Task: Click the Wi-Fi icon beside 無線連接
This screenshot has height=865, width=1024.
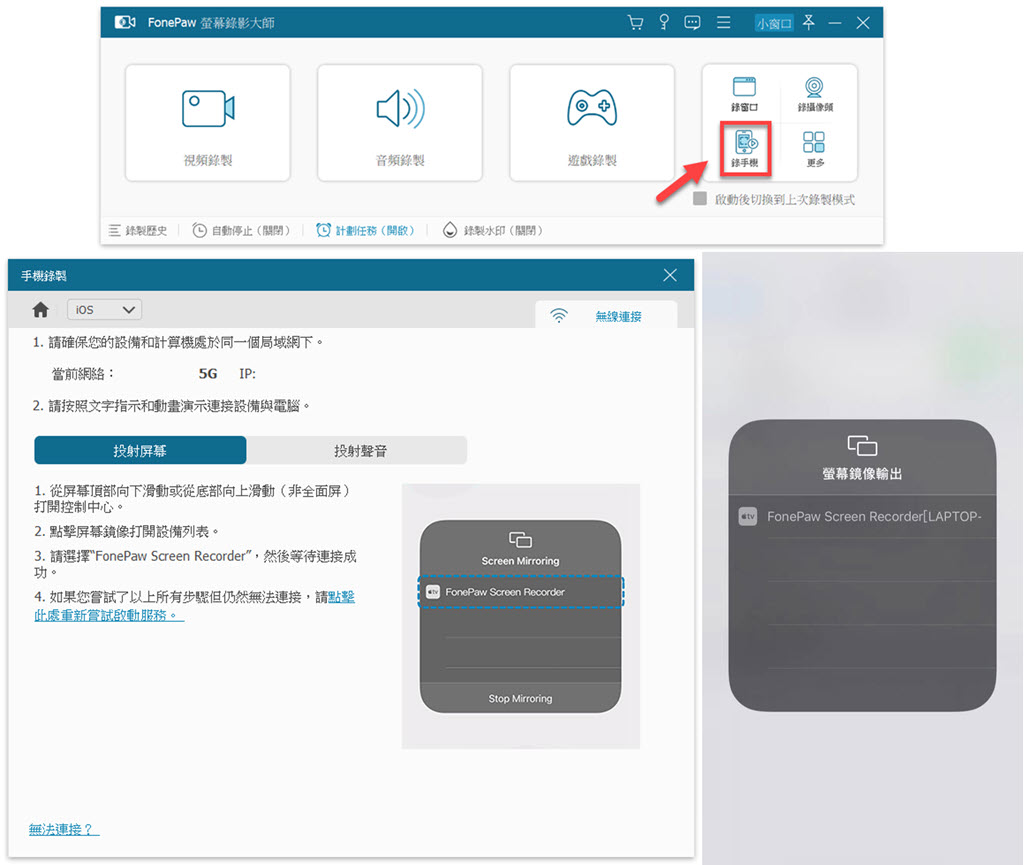Action: [x=559, y=316]
